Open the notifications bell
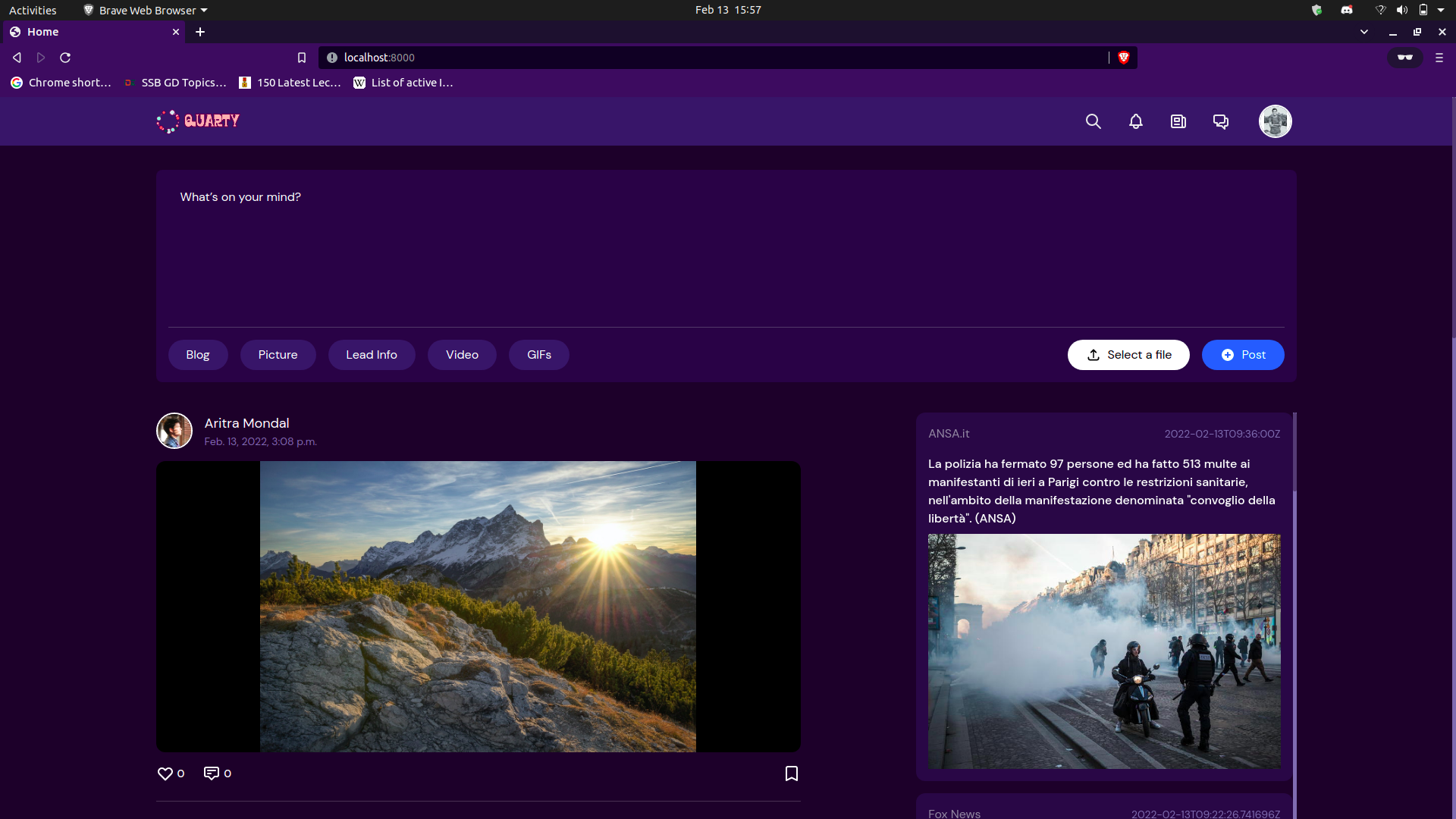The image size is (1456, 819). pyautogui.click(x=1135, y=121)
